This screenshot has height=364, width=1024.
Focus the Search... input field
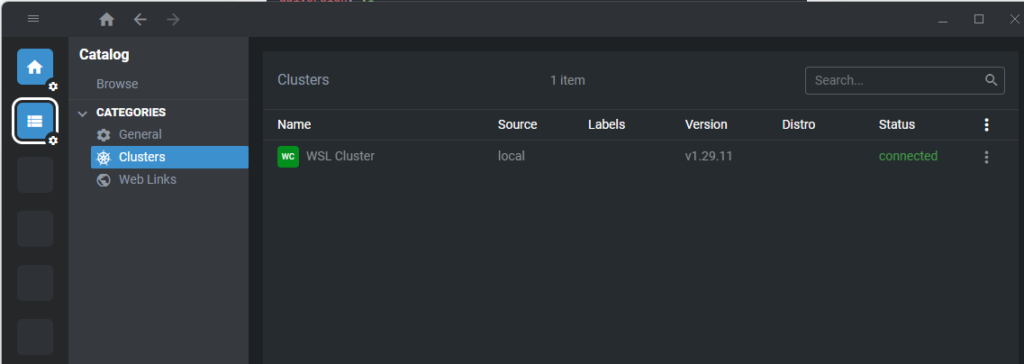tap(896, 80)
